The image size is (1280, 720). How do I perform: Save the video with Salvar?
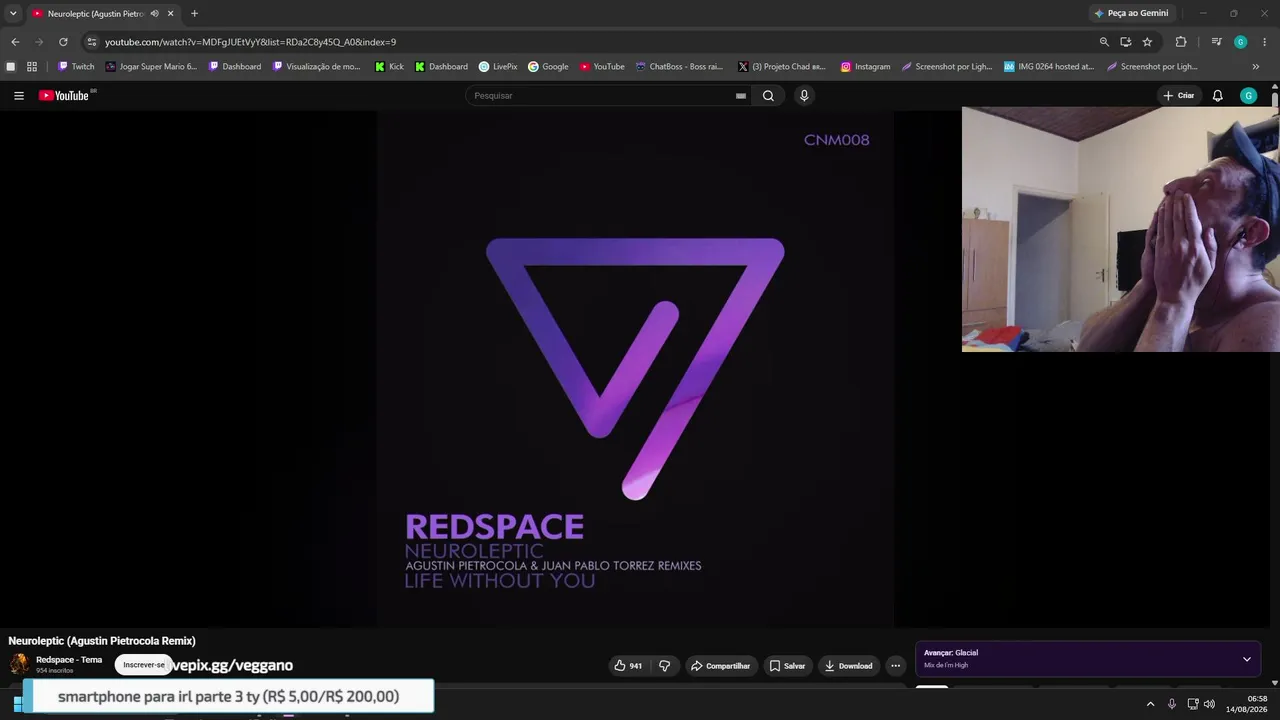tap(787, 666)
